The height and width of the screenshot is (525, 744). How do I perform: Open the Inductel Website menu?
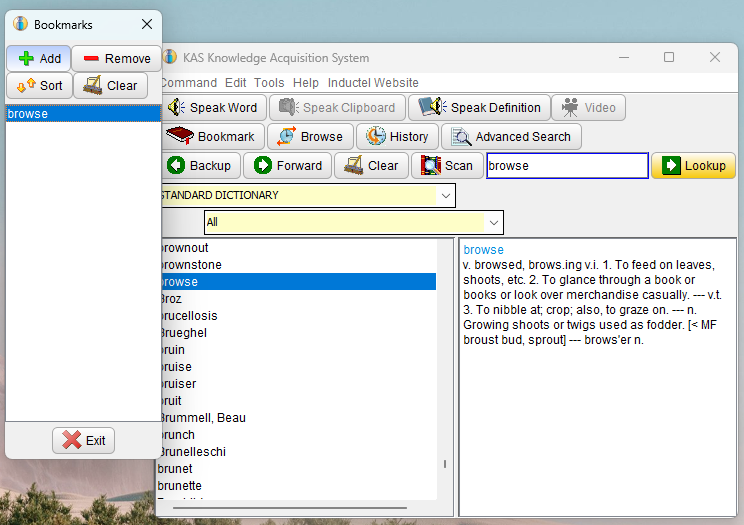click(373, 83)
